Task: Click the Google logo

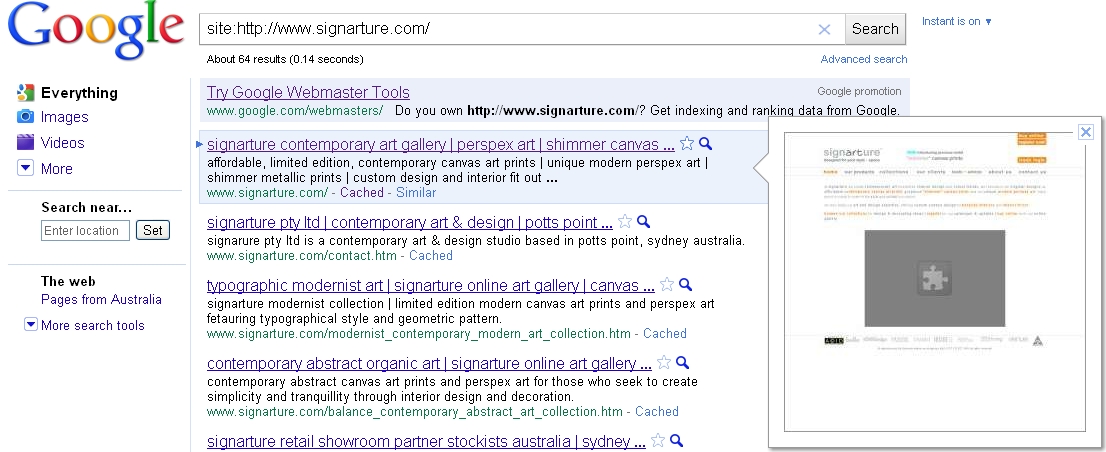Action: 96,32
